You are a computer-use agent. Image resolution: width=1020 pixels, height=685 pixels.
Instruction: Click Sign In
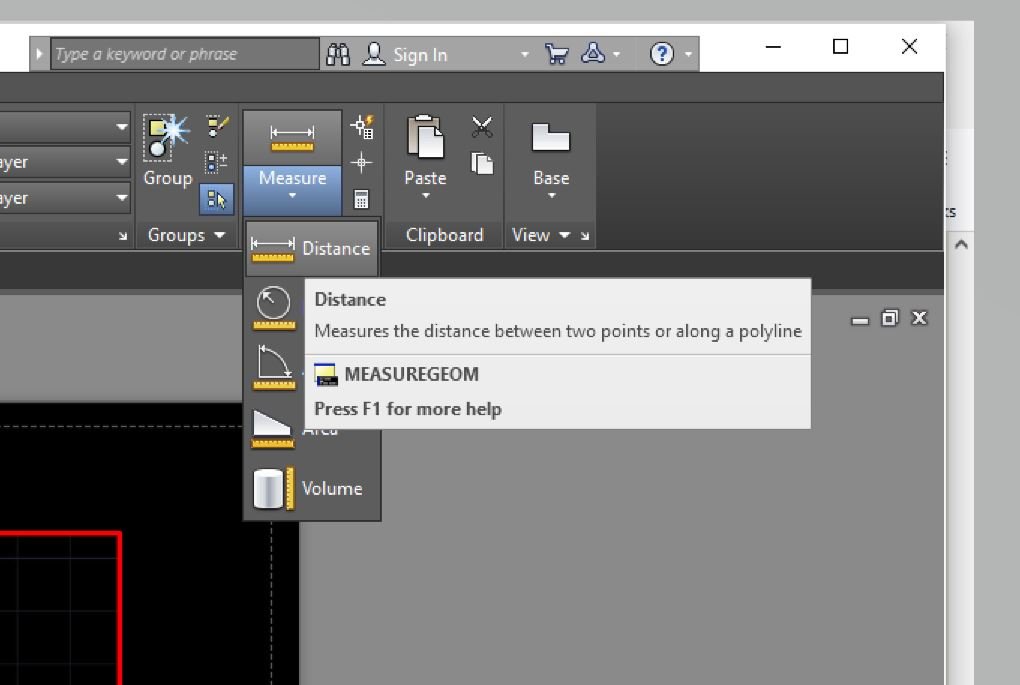pos(420,55)
